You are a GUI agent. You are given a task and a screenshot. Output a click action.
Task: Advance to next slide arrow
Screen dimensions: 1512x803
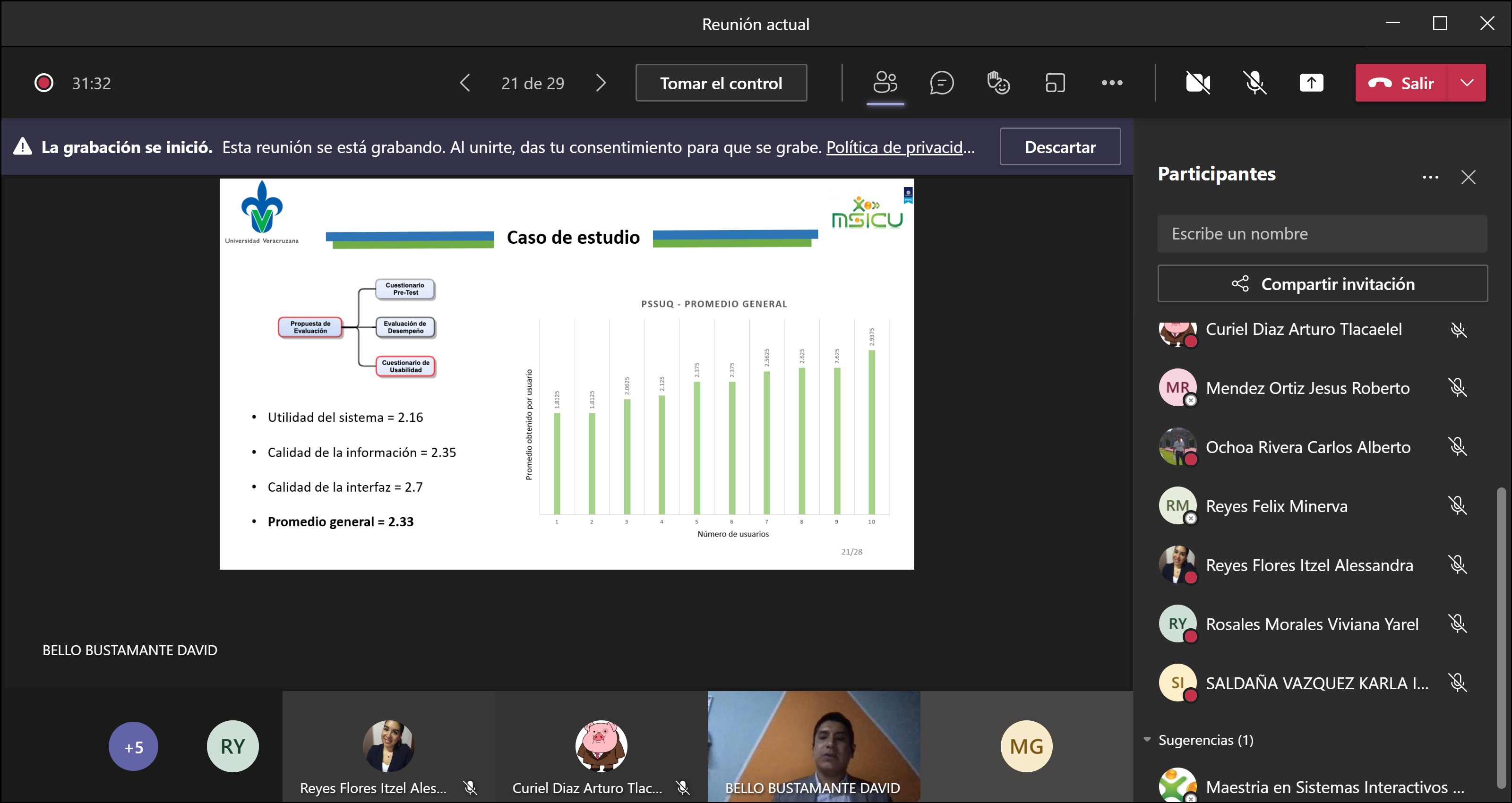tap(601, 83)
